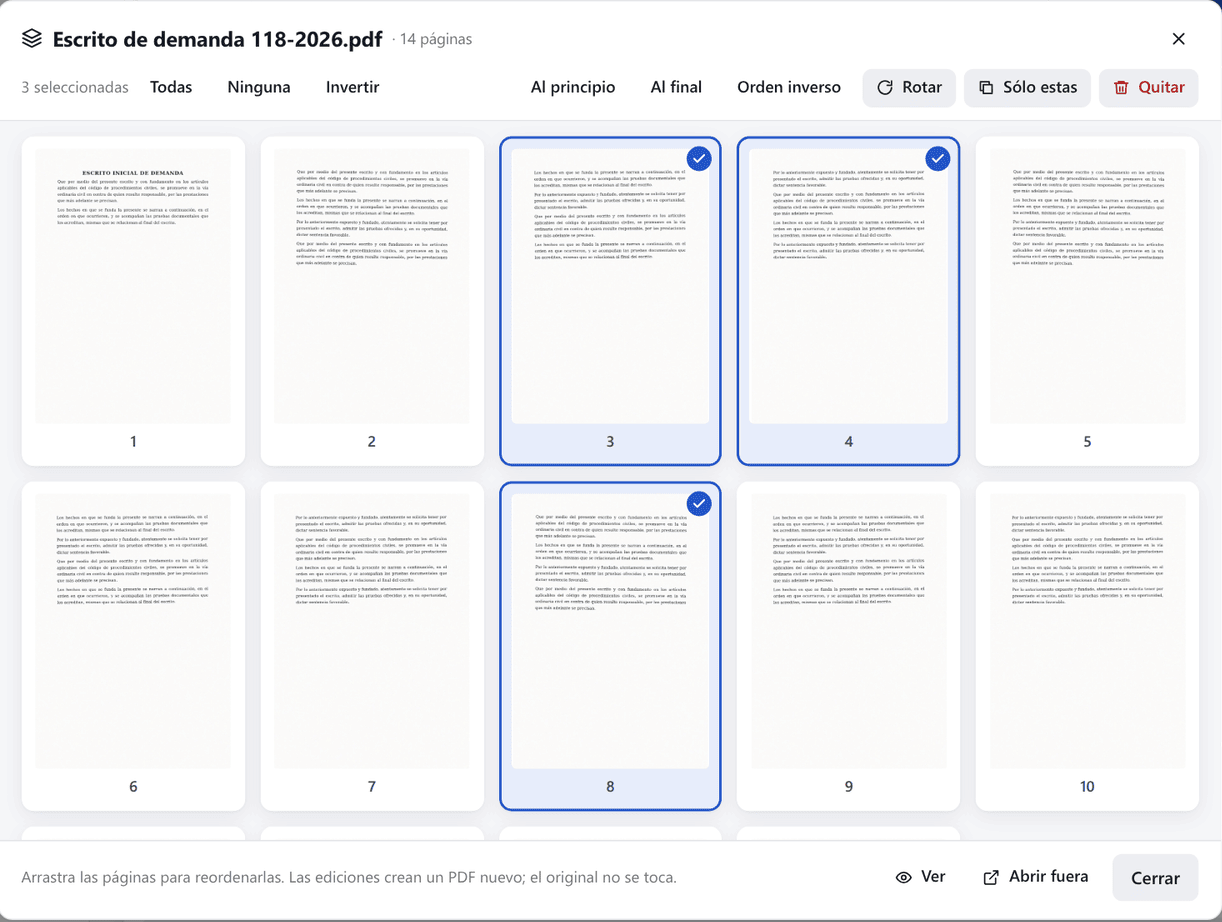Apply Orden inverso to pages
Viewport: 1222px width, 922px height.
click(x=789, y=87)
